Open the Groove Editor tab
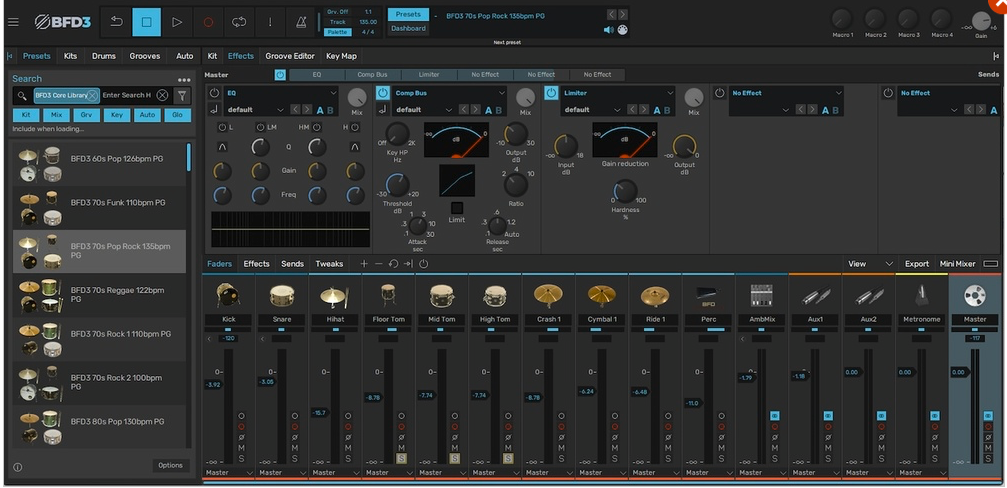This screenshot has height=488, width=1007. pyautogui.click(x=290, y=56)
